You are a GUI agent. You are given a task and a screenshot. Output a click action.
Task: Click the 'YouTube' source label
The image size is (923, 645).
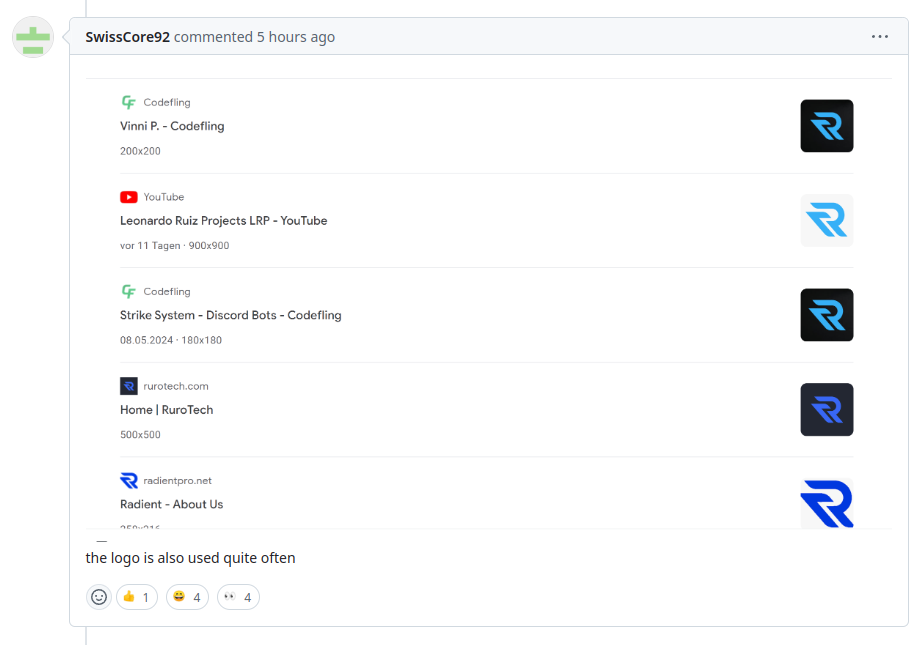[164, 197]
